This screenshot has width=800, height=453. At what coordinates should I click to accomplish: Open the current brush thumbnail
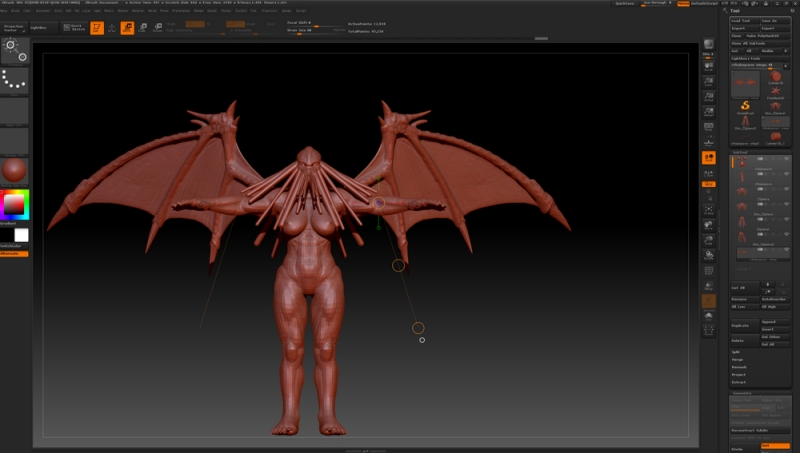[14, 49]
